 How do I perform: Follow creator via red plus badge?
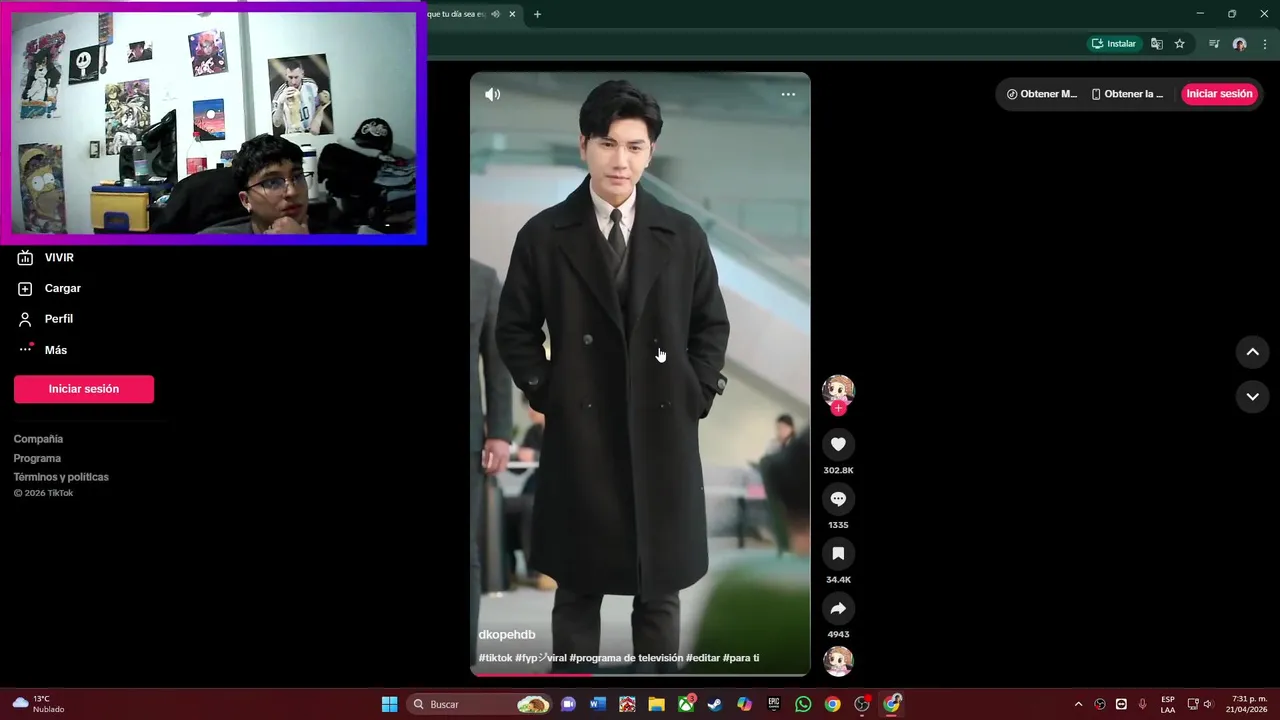(x=838, y=408)
